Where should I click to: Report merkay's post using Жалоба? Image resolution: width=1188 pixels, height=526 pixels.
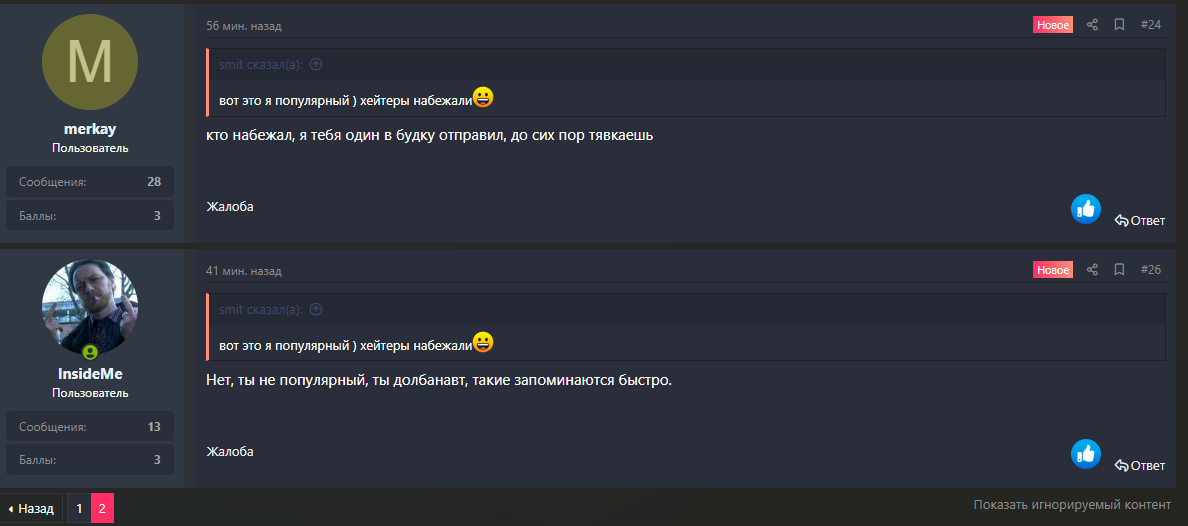(230, 207)
